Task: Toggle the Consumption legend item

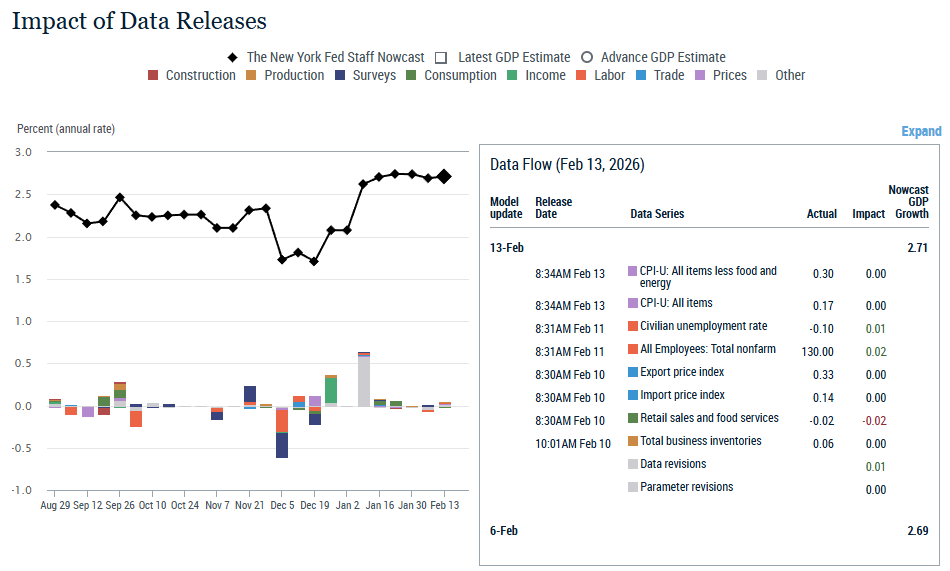Action: 411,75
